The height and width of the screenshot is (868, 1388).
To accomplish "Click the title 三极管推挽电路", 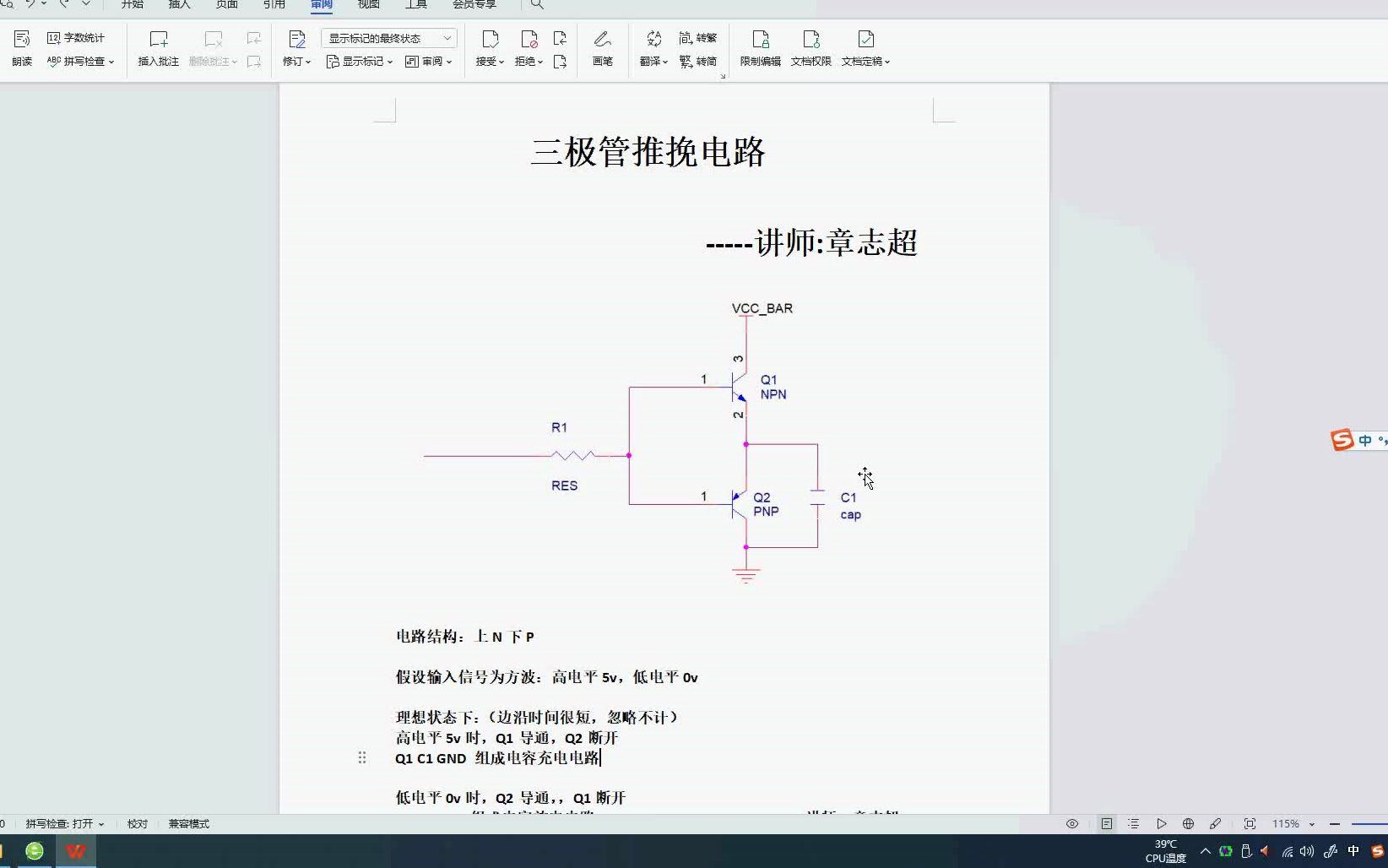I will click(648, 152).
